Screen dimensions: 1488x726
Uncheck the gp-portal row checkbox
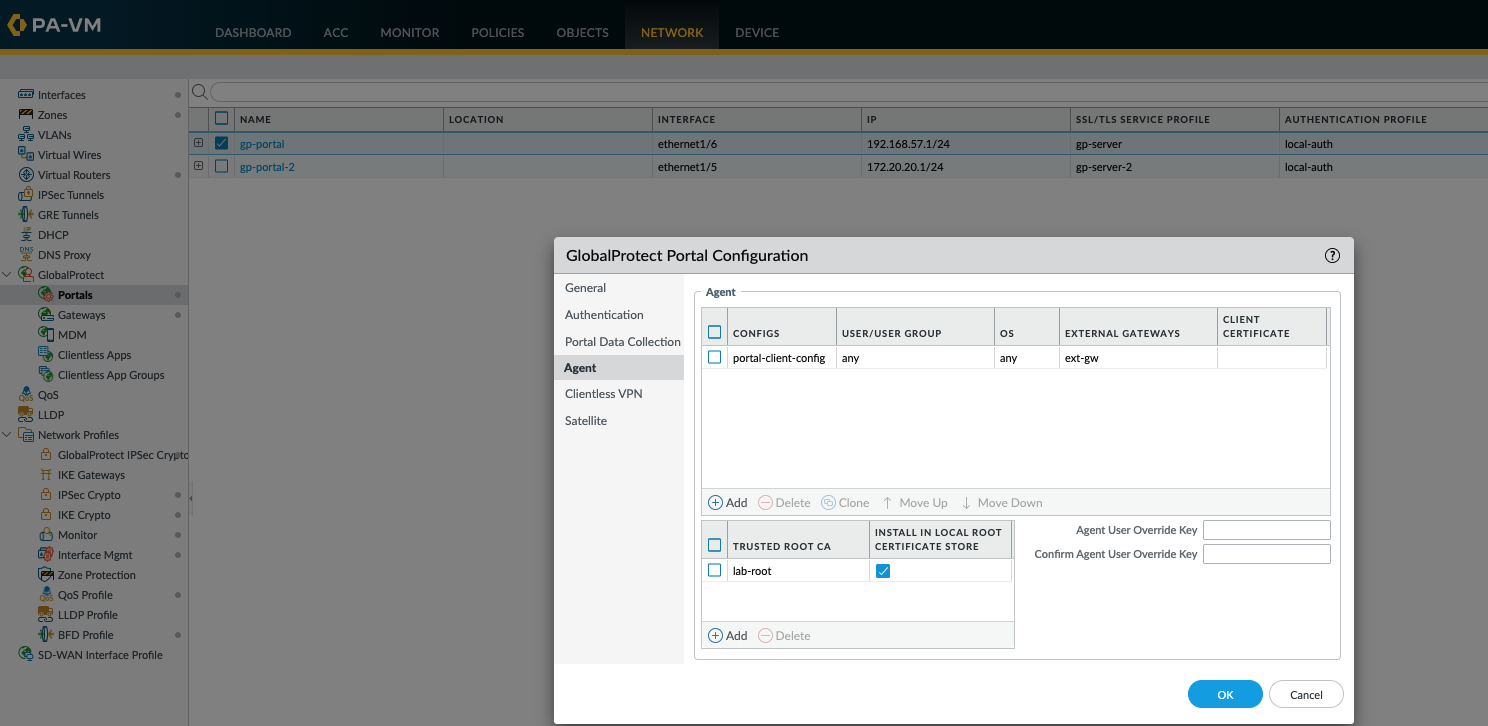(221, 142)
